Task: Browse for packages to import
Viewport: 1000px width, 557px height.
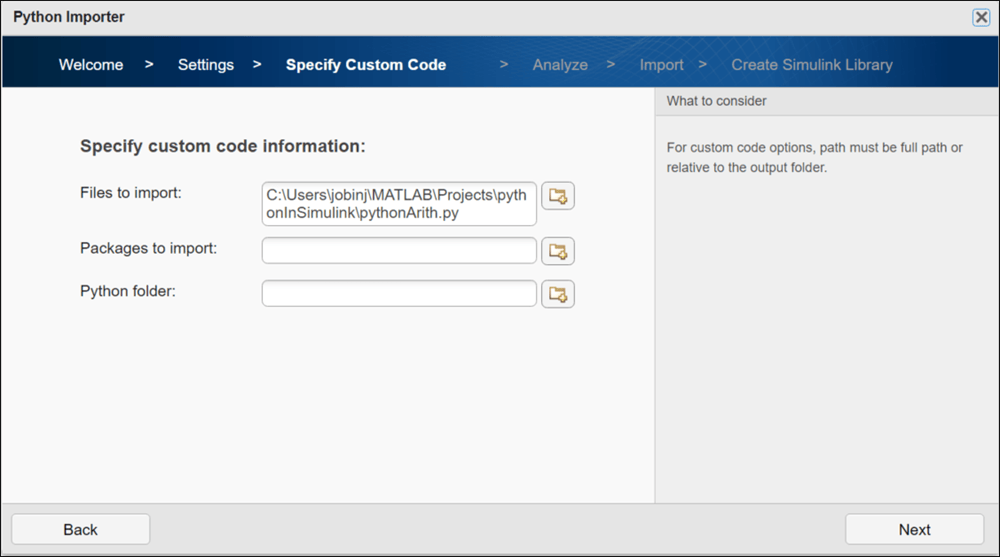Action: (x=558, y=251)
